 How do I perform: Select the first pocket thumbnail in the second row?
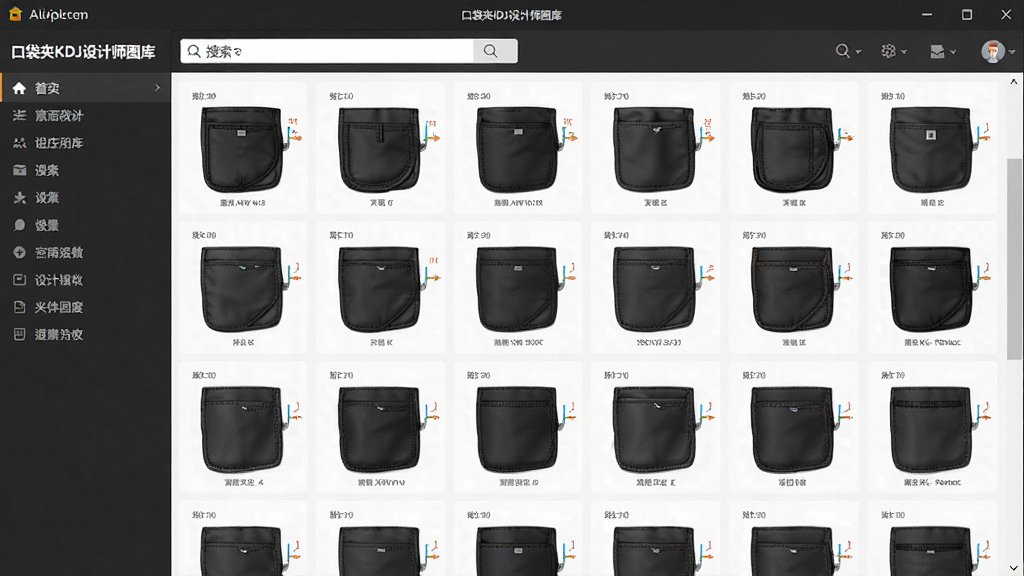pos(243,287)
